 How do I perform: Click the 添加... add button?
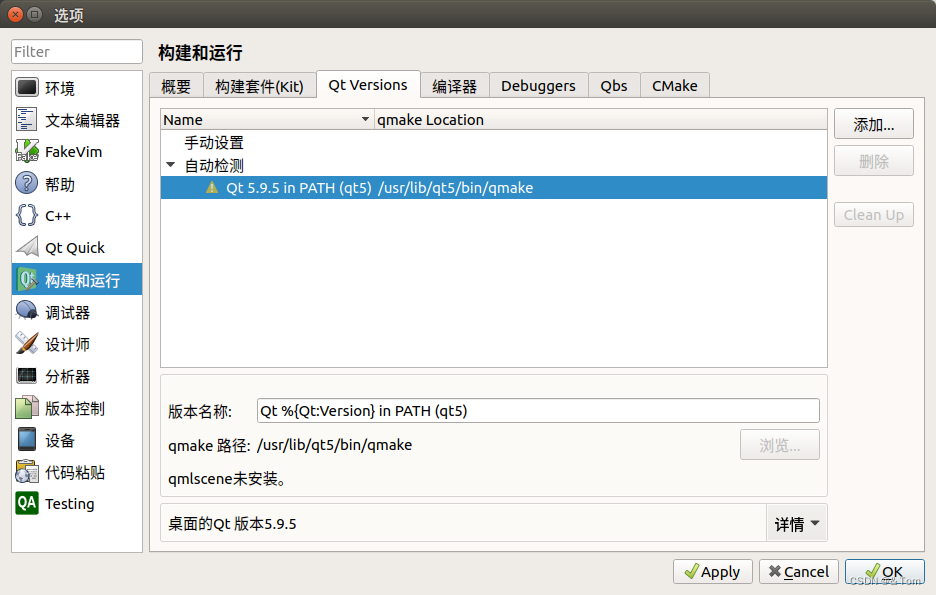874,124
